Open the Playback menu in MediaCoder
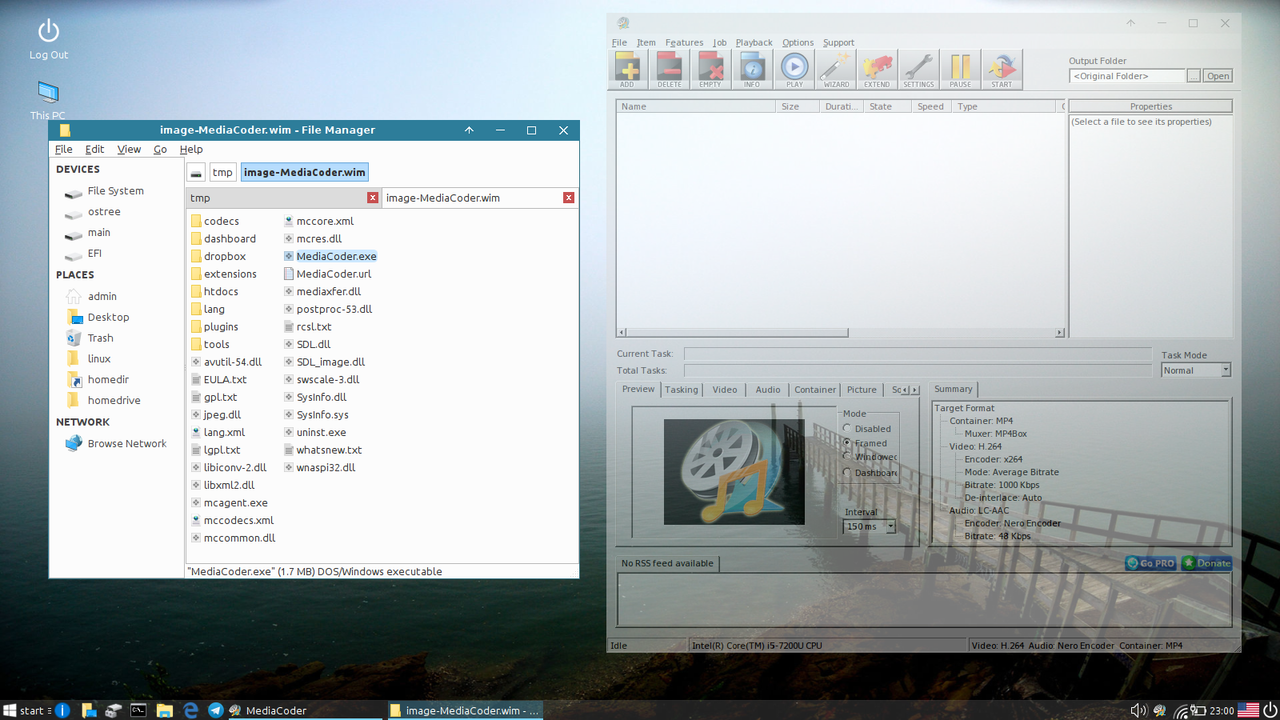 coord(754,43)
